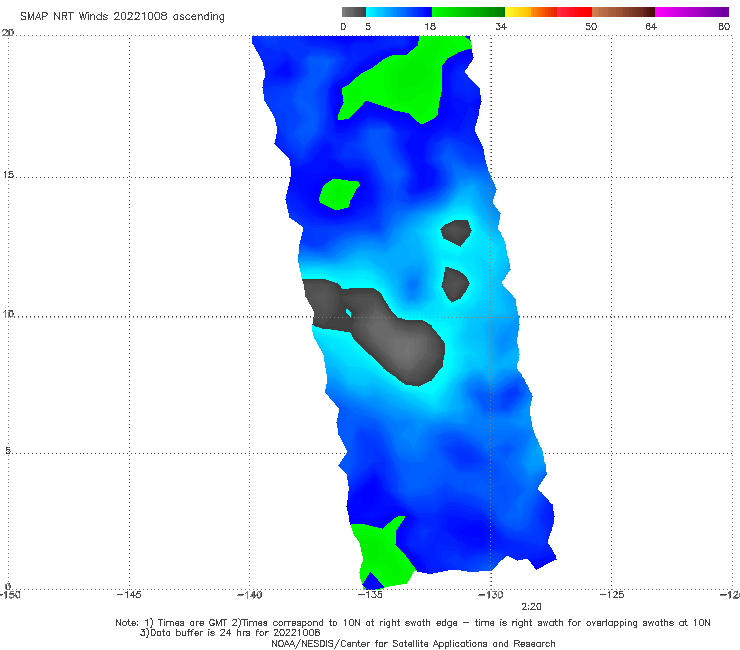Click the NOAA/NESDIS credit line
Viewport: 740px width, 650px height.
pyautogui.click(x=413, y=644)
